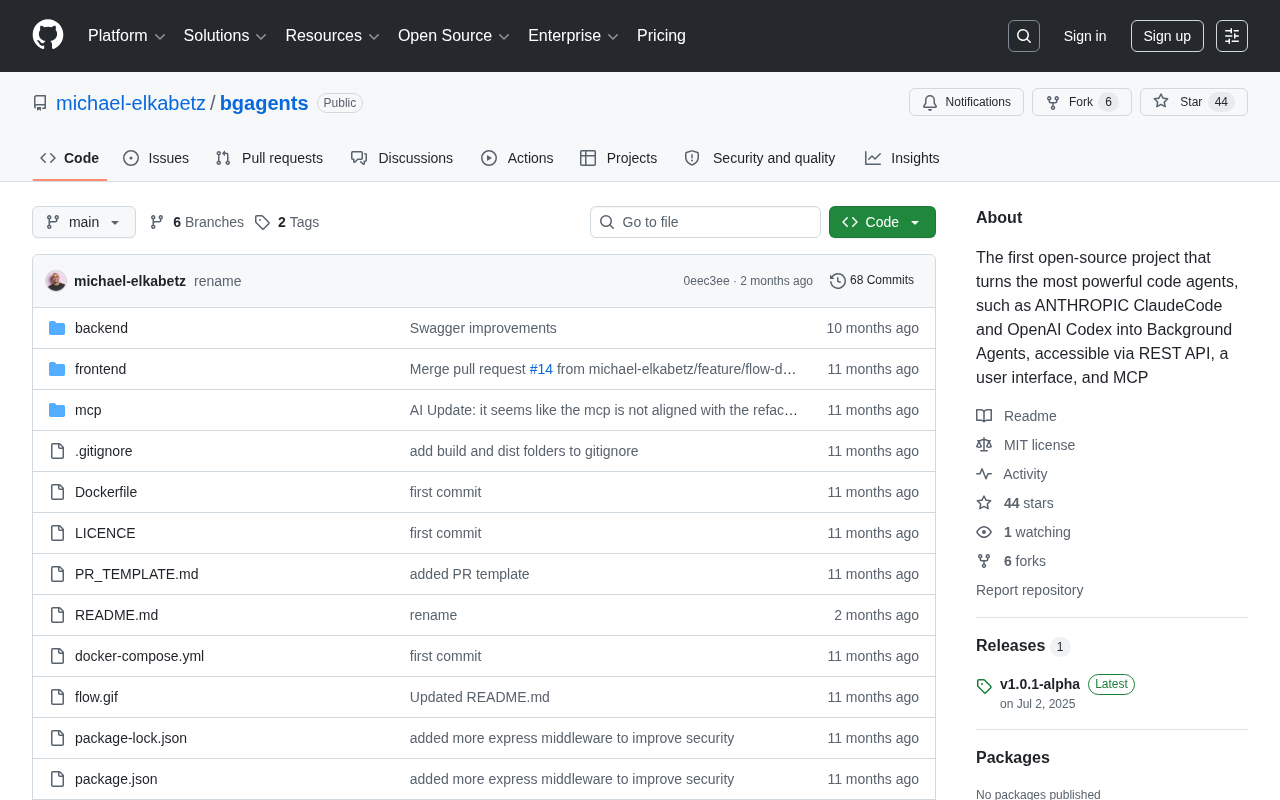The width and height of the screenshot is (1280, 800).
Task: Click the docker-compose.yml file icon
Action: [57, 656]
